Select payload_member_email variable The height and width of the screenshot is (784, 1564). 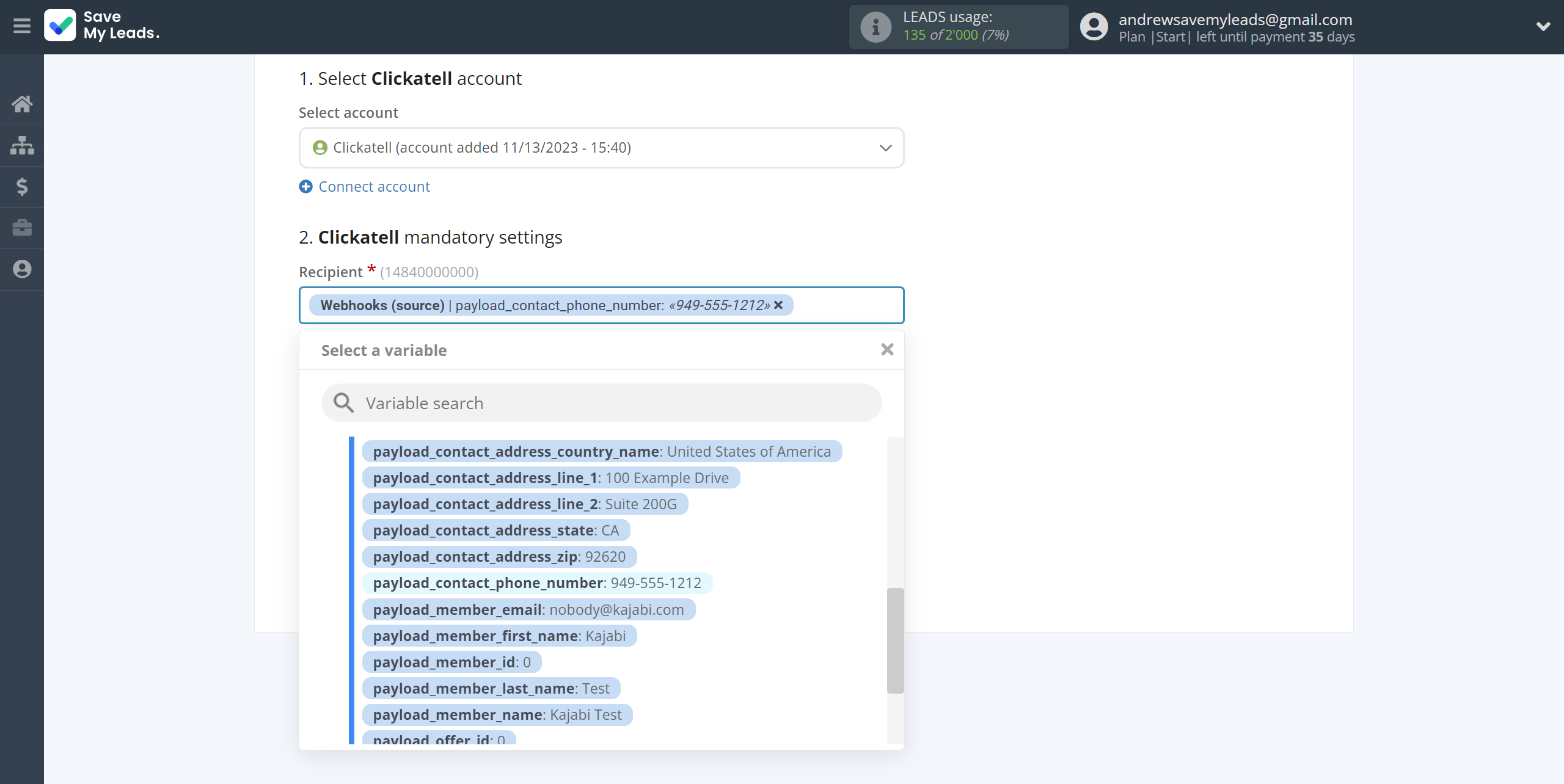(x=528, y=609)
